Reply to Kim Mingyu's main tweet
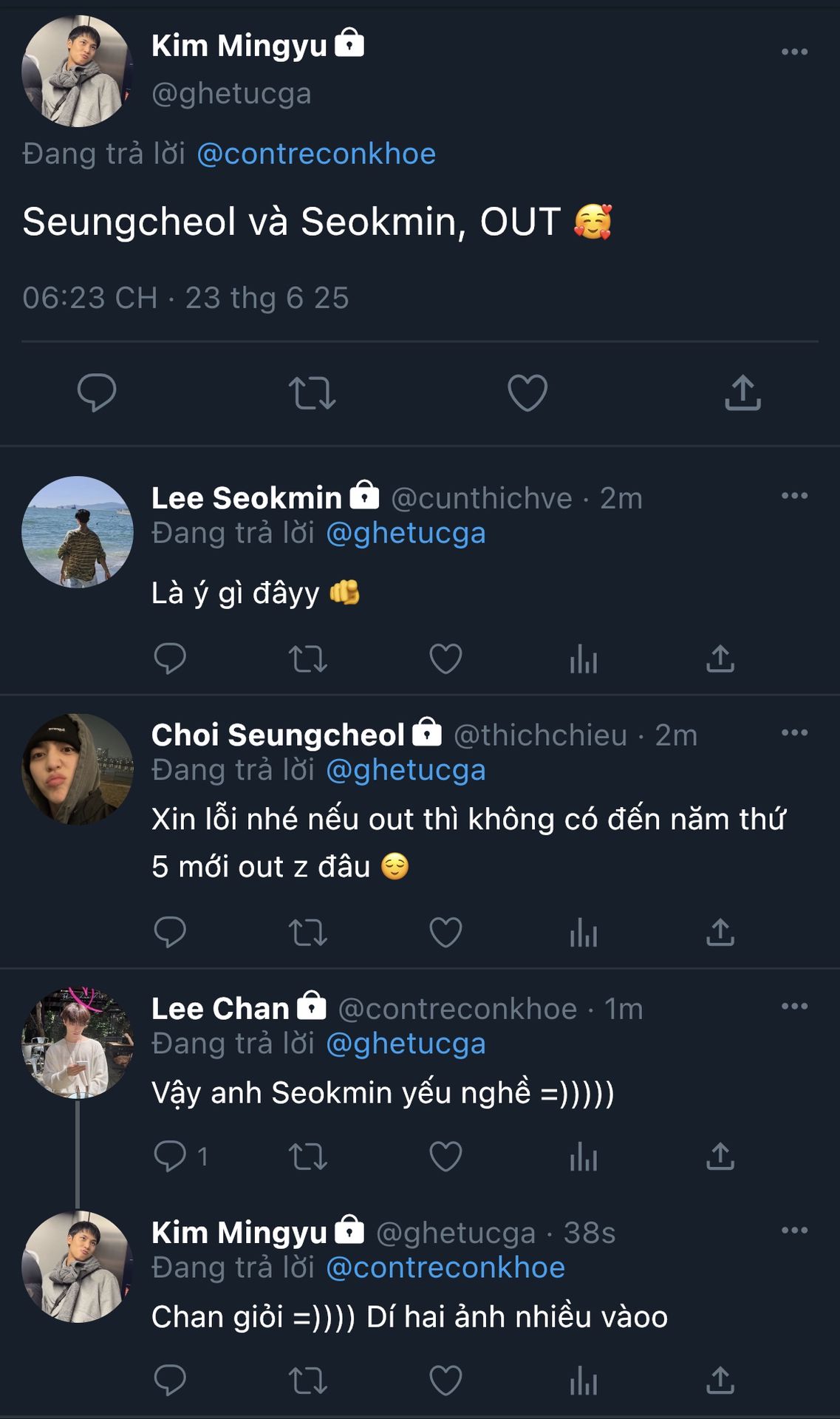This screenshot has width=840, height=1419. coord(97,392)
